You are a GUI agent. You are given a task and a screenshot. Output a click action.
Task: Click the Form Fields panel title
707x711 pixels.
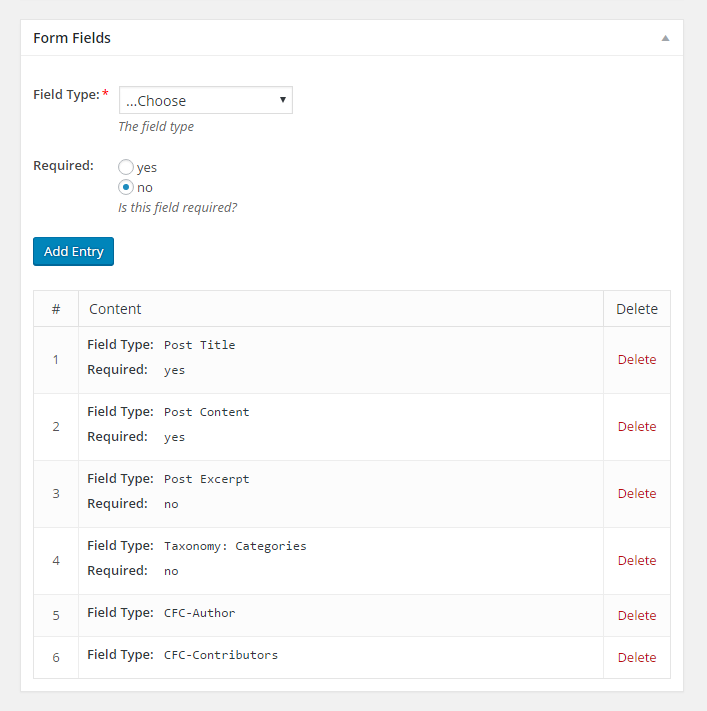point(72,38)
